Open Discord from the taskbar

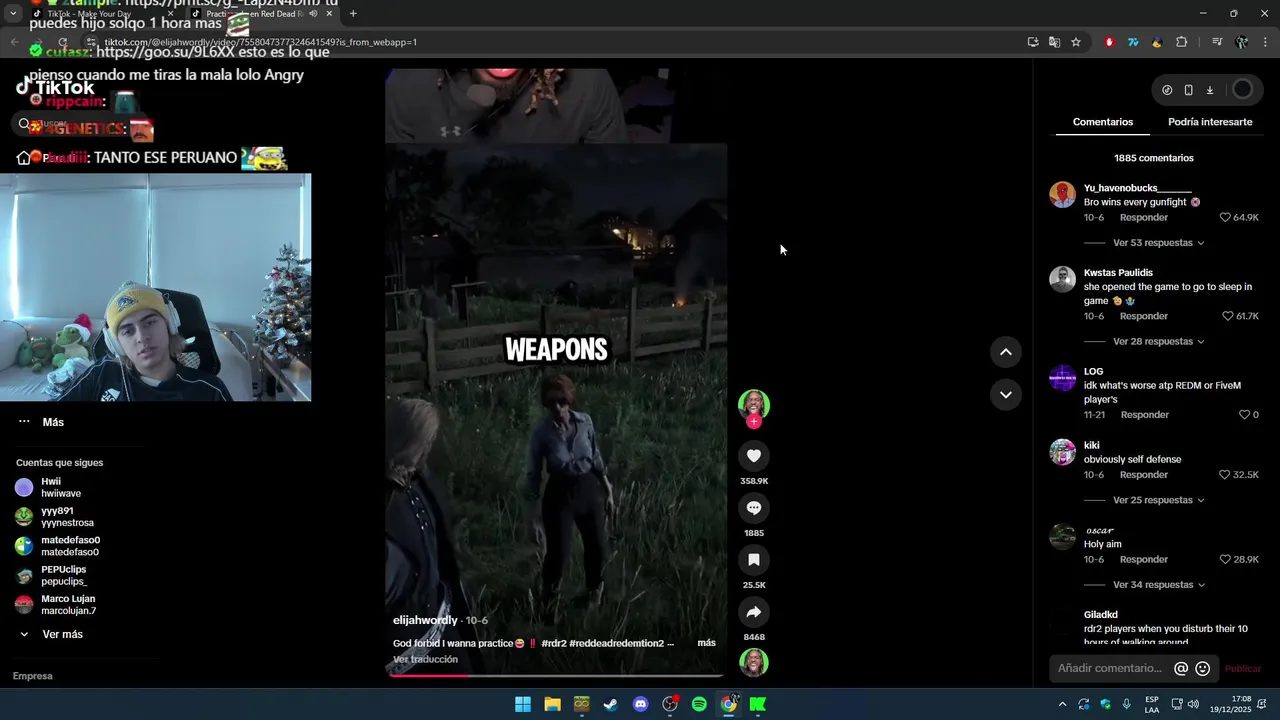(x=641, y=704)
